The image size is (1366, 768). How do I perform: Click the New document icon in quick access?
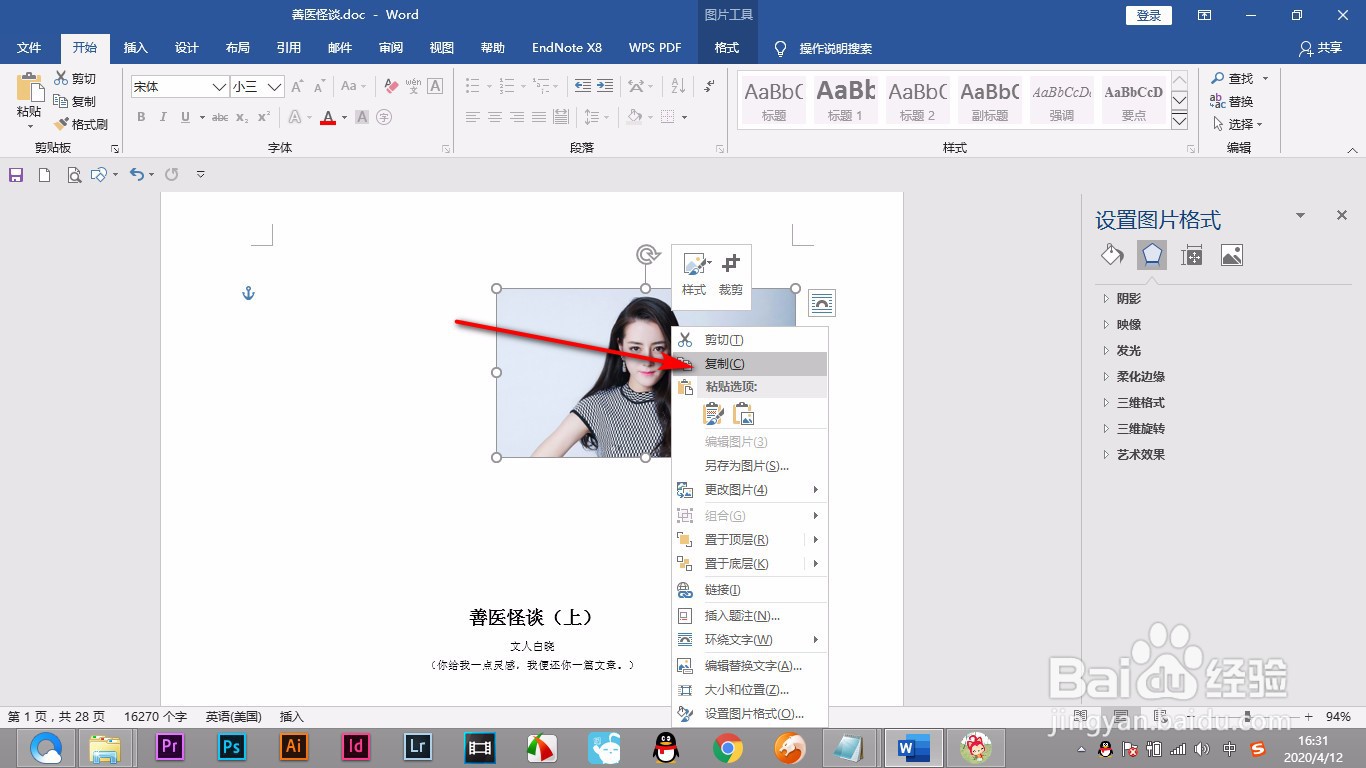pyautogui.click(x=44, y=174)
